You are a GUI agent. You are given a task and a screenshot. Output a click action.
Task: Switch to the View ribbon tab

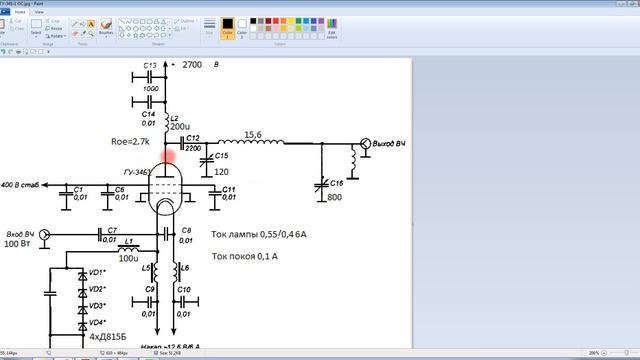[39, 12]
